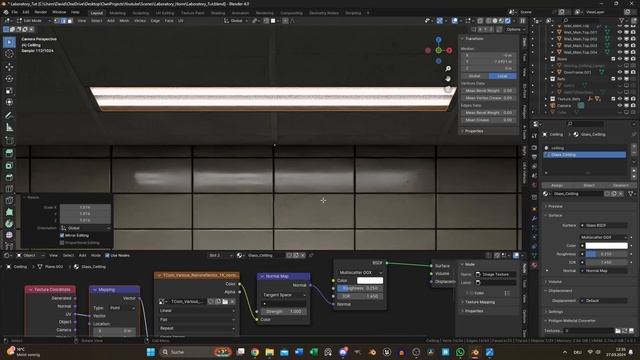Click the zoom magnifier viewport icon
Image resolution: width=640 pixels, height=360 pixels.
(x=448, y=69)
